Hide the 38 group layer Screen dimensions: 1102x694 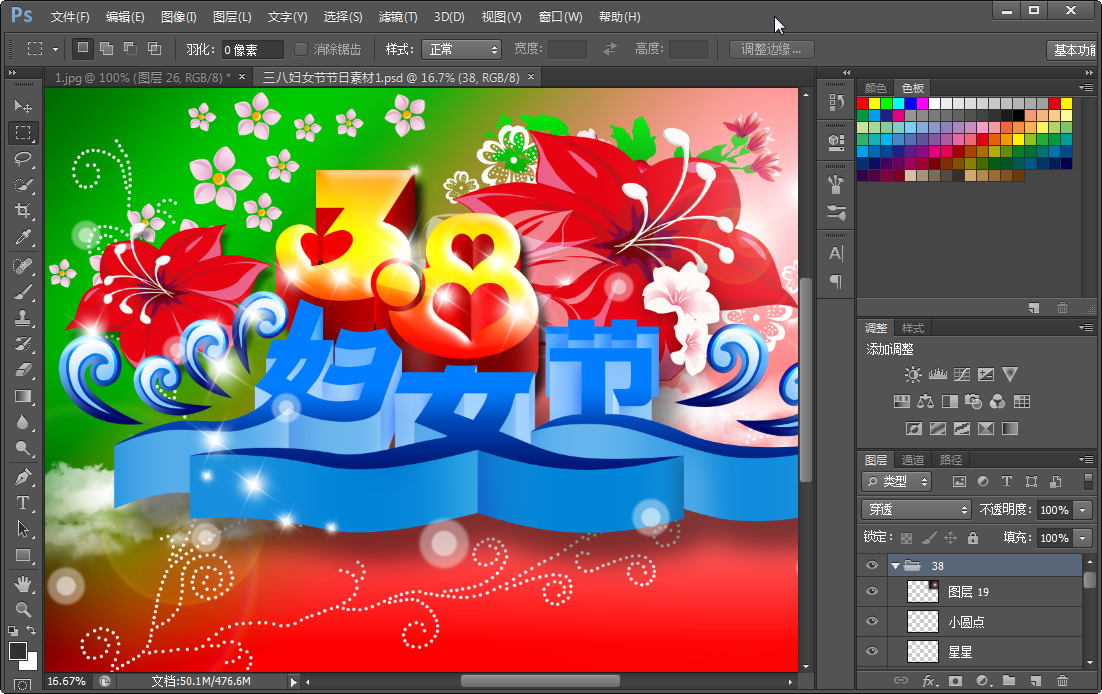click(x=872, y=565)
